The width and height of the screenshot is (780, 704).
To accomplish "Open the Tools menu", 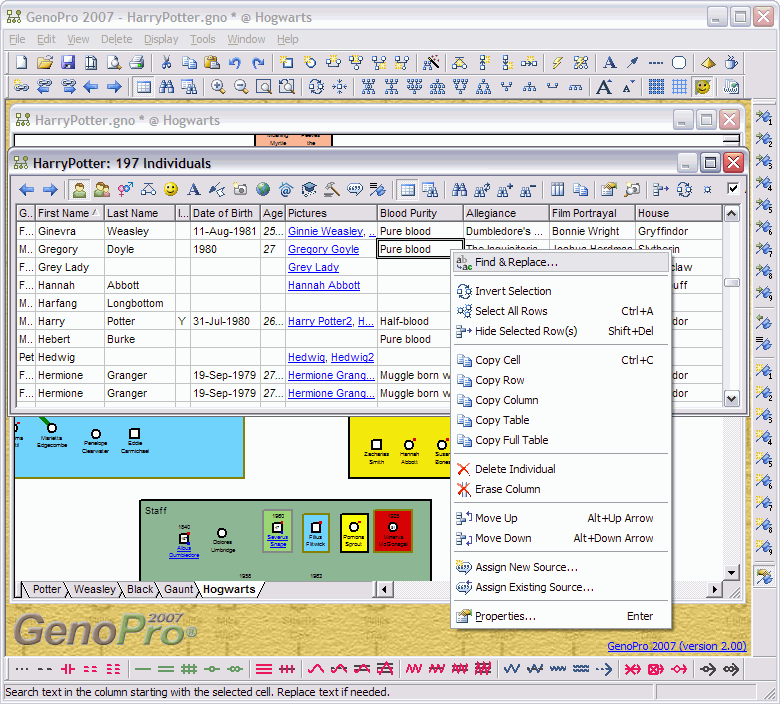I will click(203, 39).
